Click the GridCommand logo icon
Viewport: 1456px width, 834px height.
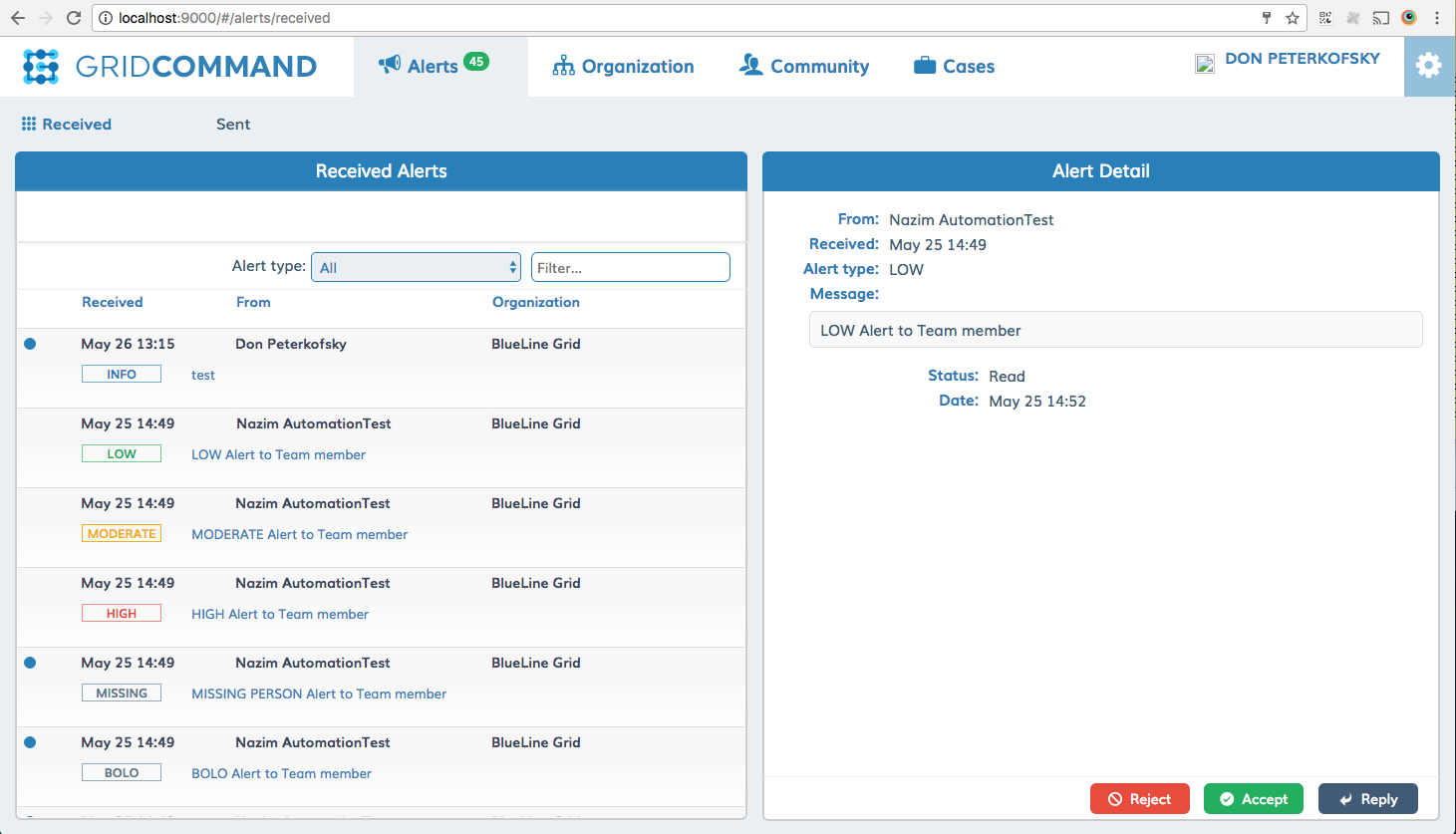point(41,67)
